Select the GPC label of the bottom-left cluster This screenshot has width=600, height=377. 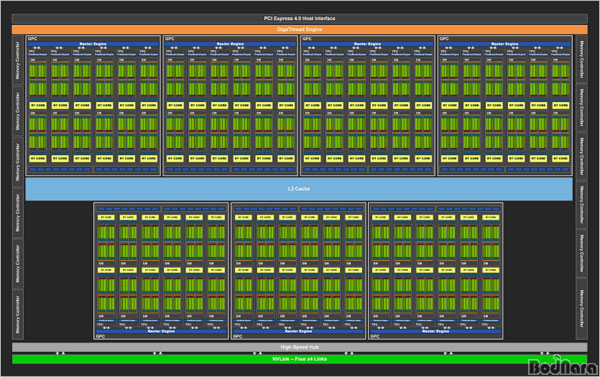[x=101, y=336]
